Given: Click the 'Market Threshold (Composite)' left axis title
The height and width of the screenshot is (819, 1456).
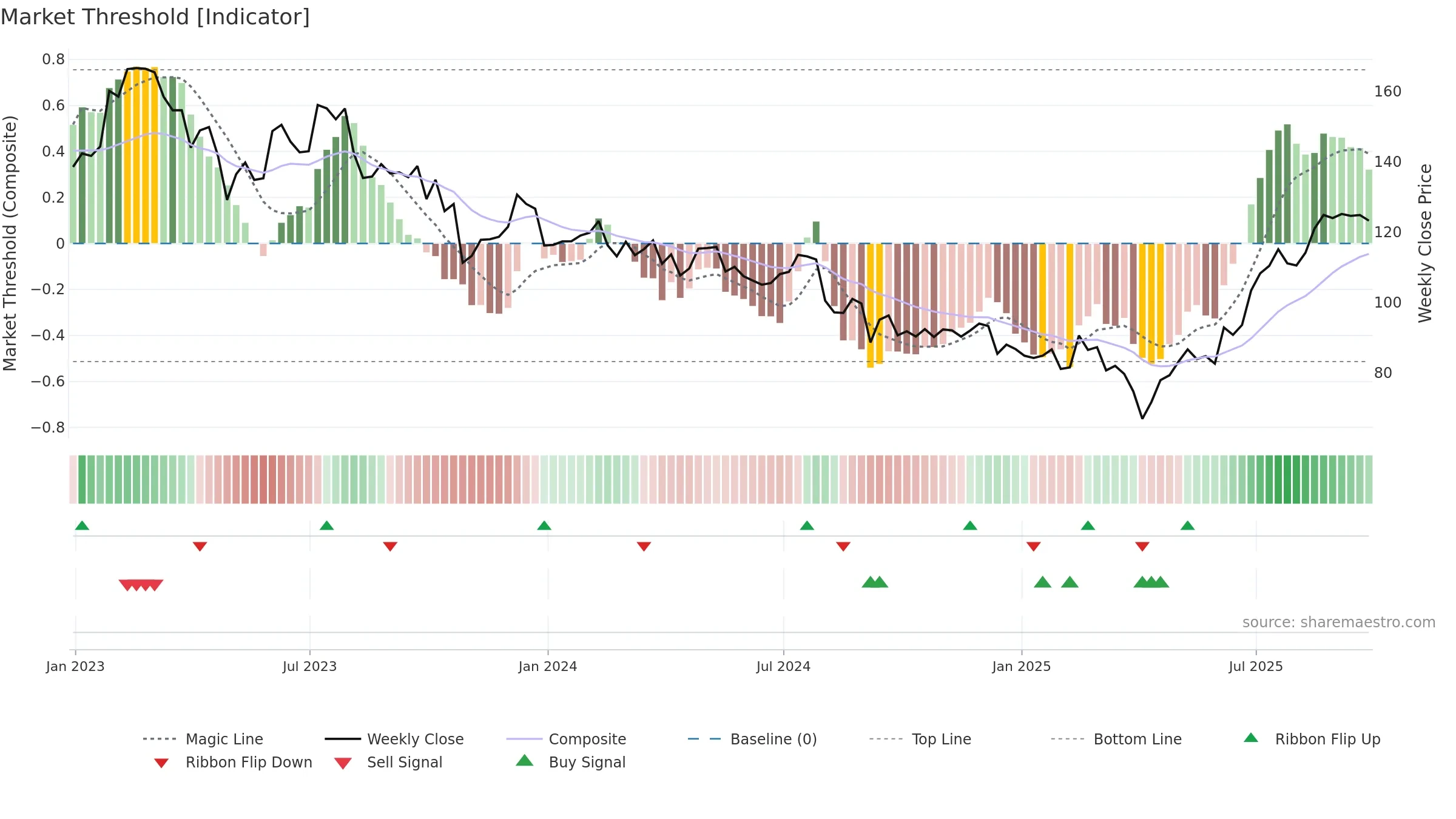Looking at the screenshot, I should [x=10, y=243].
